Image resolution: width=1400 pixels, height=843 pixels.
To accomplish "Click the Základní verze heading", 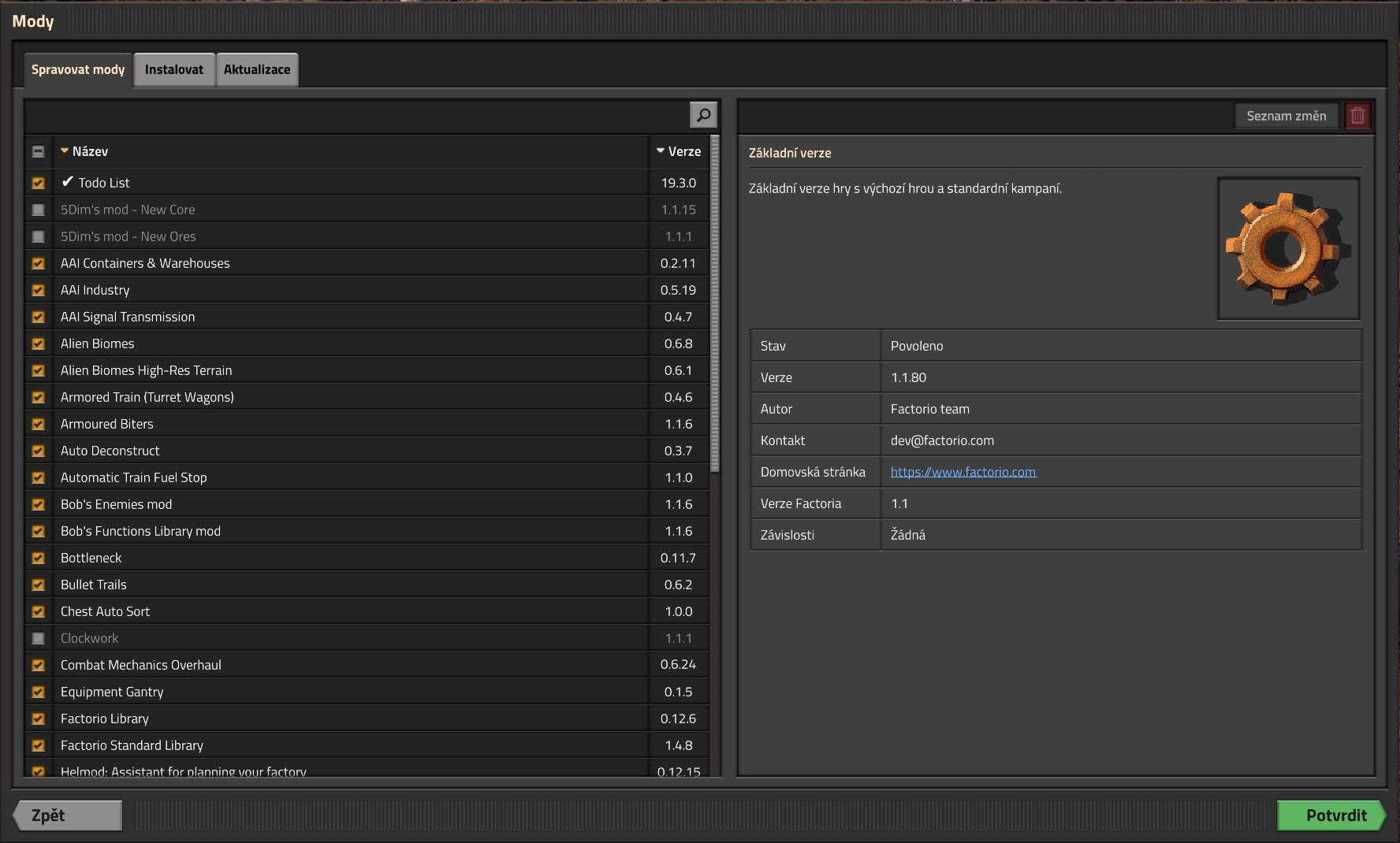I will [790, 153].
